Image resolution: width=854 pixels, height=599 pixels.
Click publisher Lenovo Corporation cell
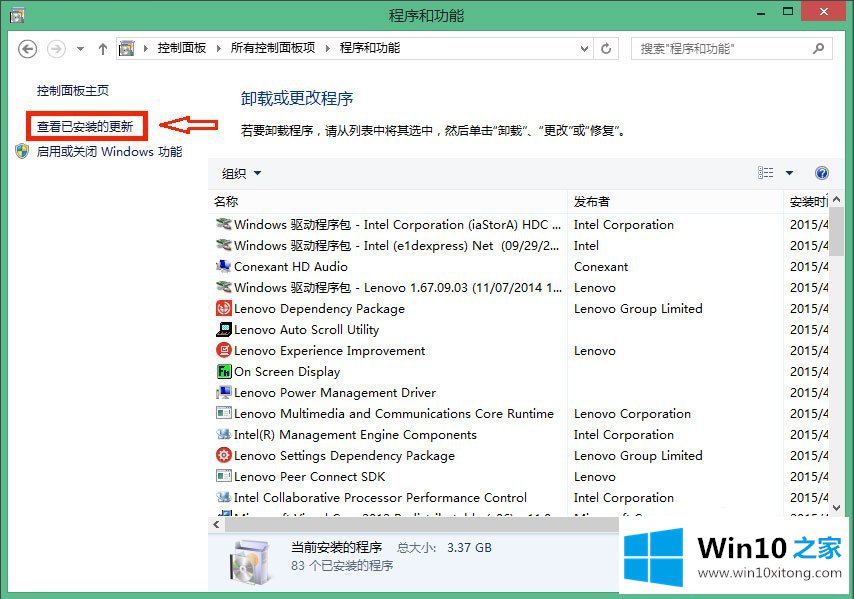632,413
